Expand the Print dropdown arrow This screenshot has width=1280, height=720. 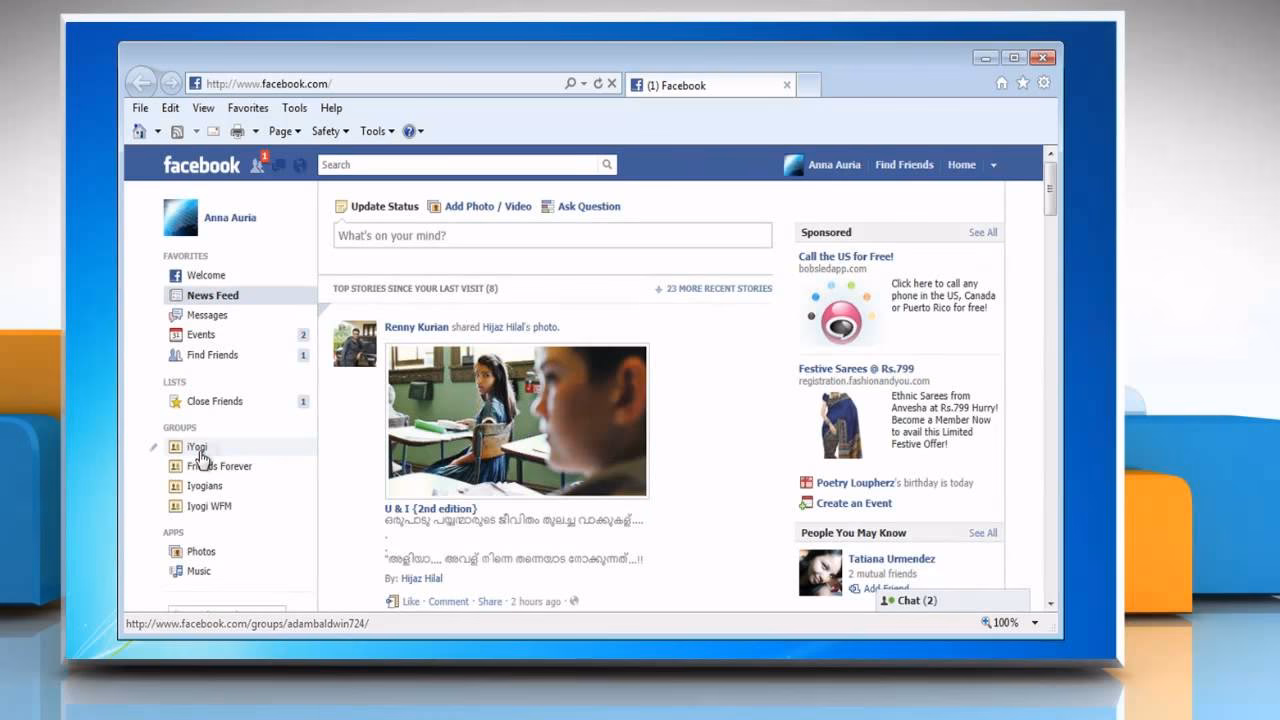coord(255,131)
